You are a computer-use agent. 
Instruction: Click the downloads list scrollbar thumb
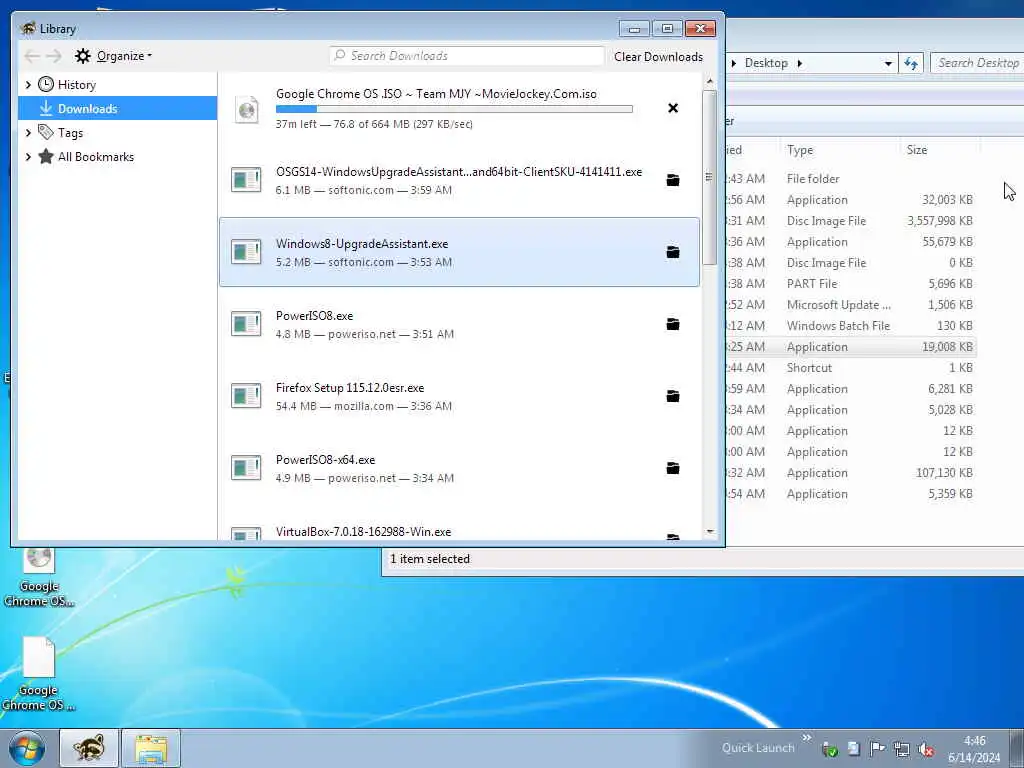tap(709, 177)
